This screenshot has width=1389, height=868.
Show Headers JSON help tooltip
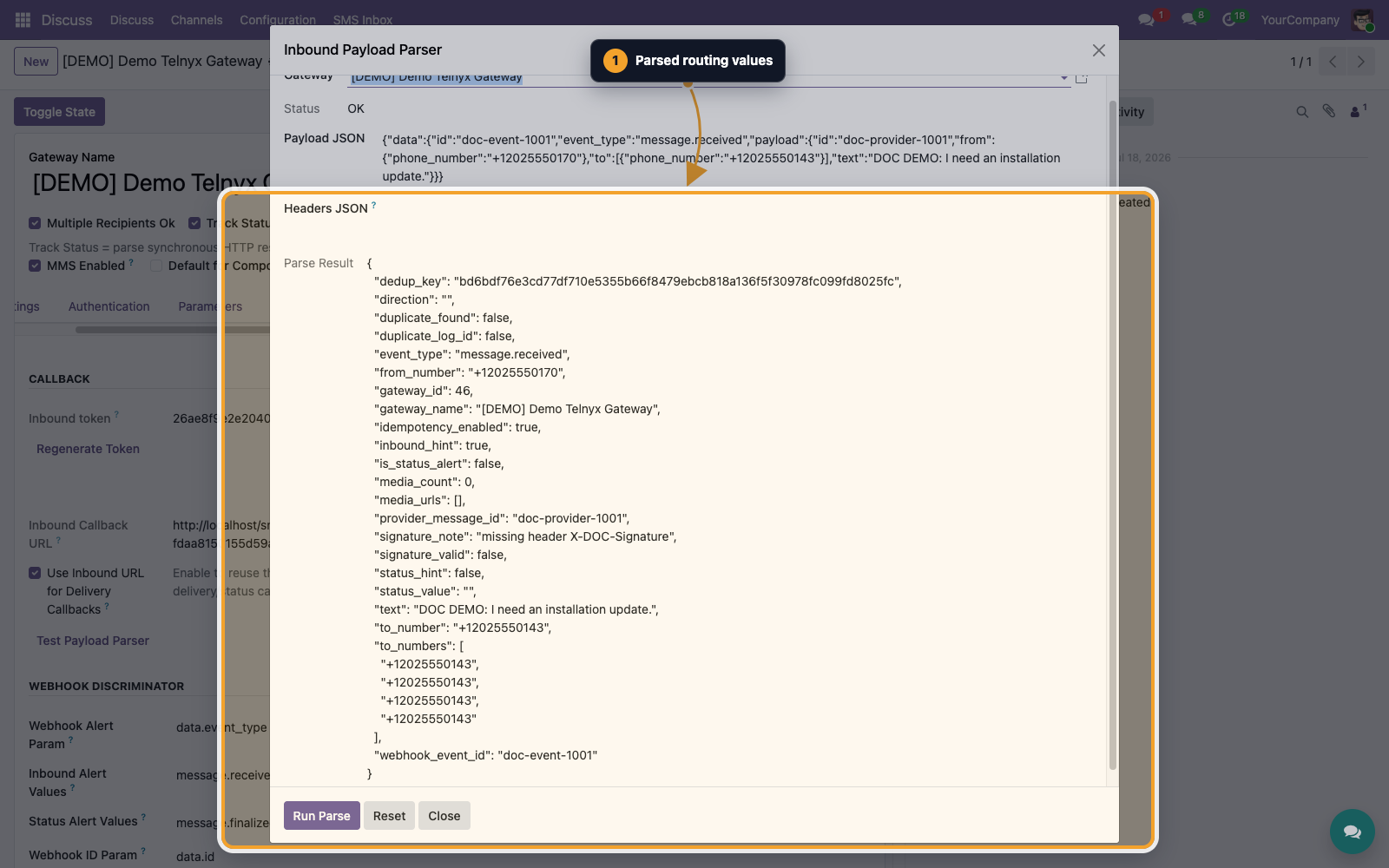pyautogui.click(x=374, y=206)
